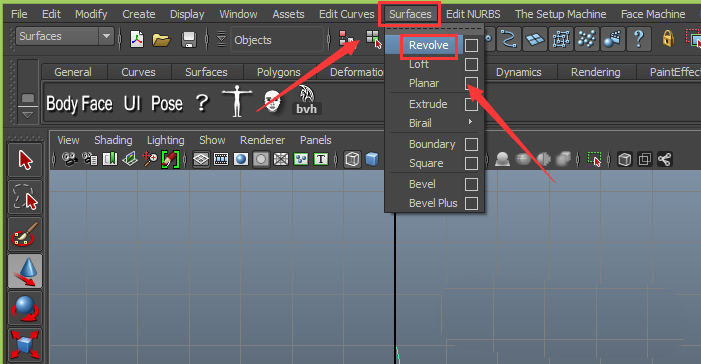
Task: Lock the current selection with padlock
Action: 668,39
